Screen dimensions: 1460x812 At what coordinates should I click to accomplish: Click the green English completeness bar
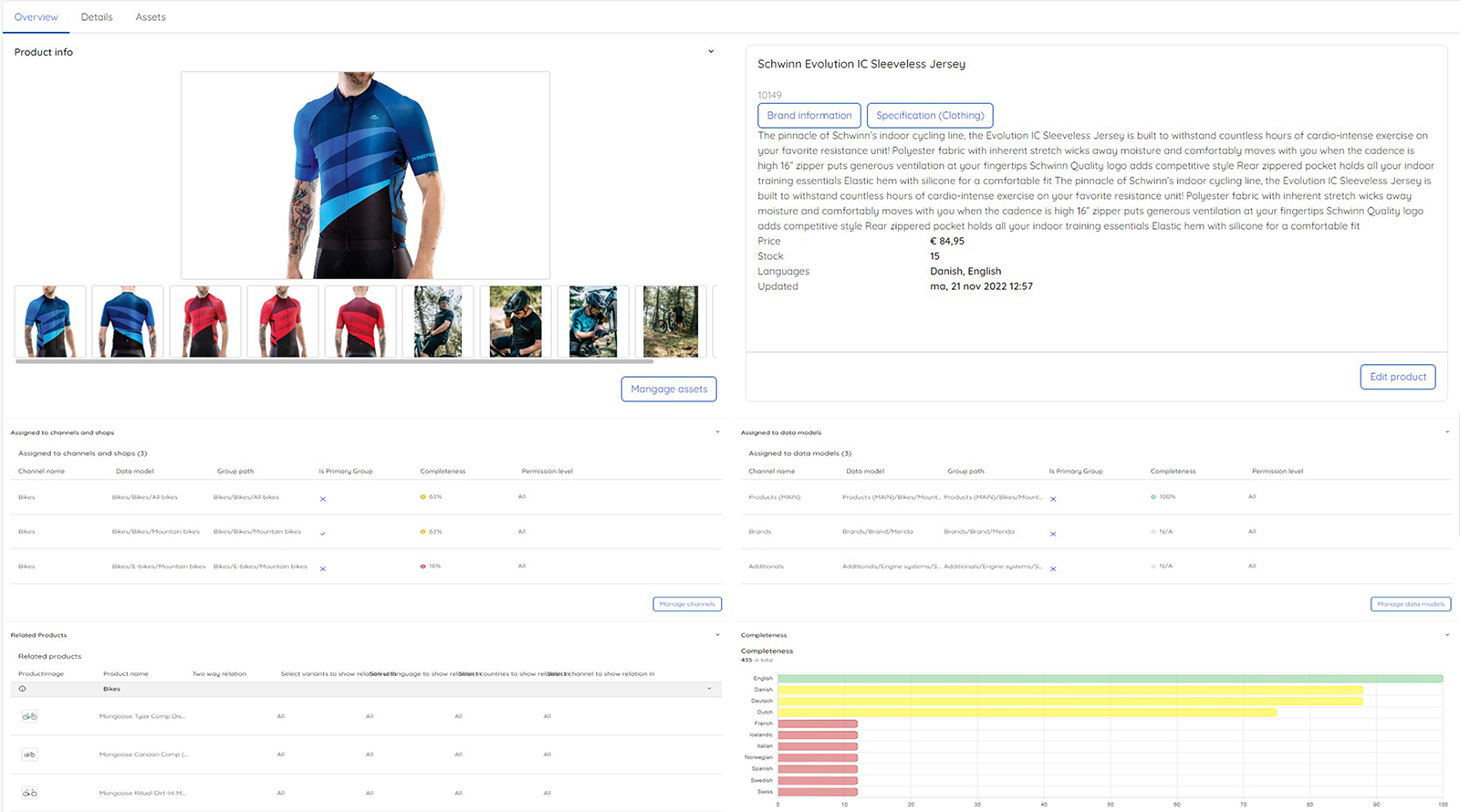tap(1110, 679)
